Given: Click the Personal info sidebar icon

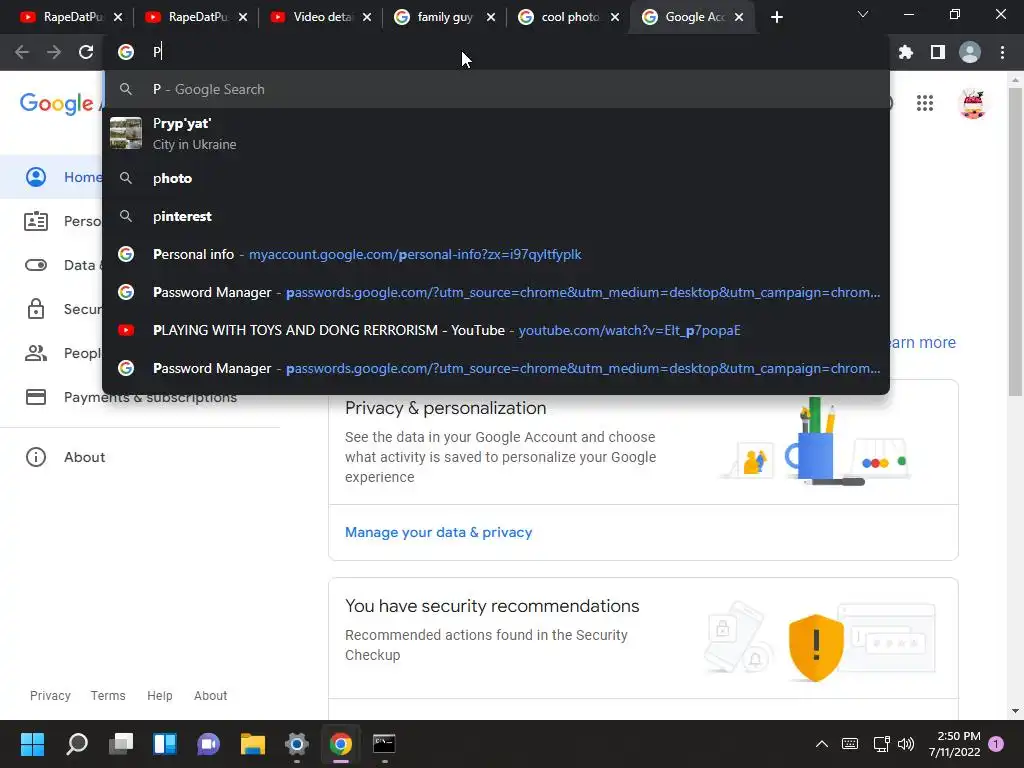Looking at the screenshot, I should click(x=36, y=221).
